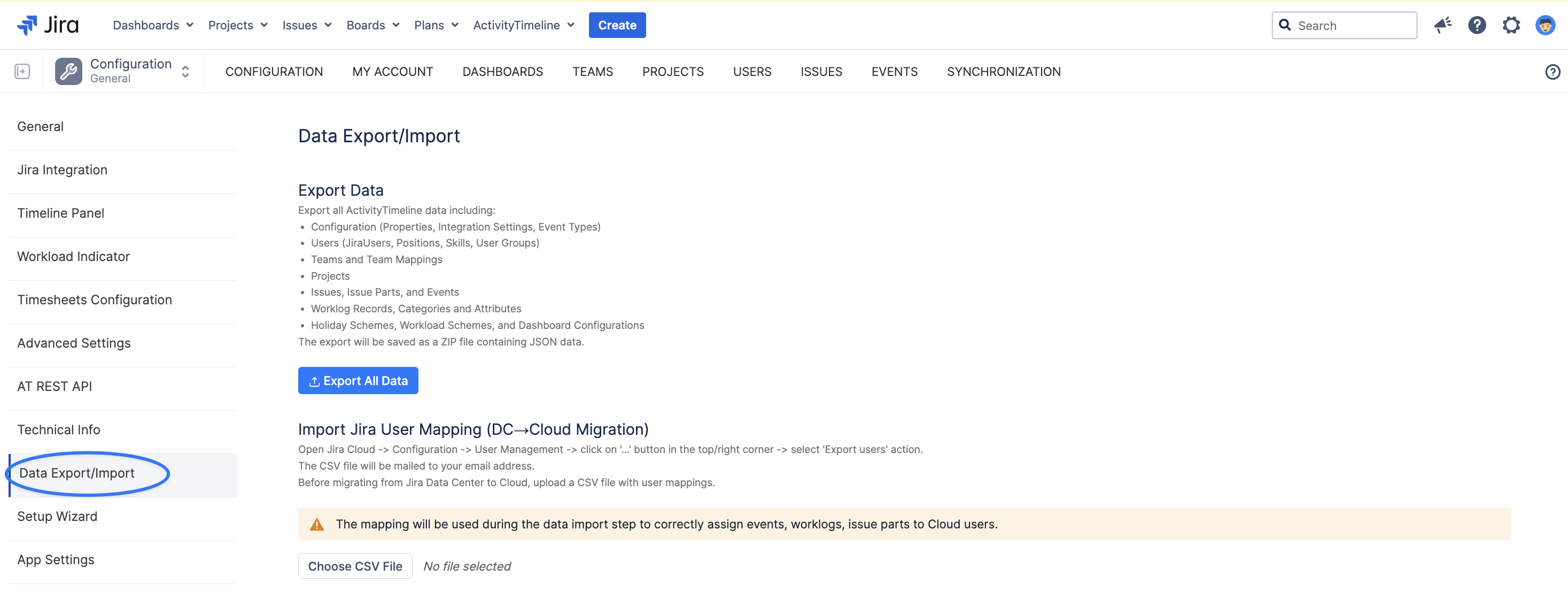The image size is (1568, 599).
Task: Open the ActivityTimeline dropdown menu
Action: 524,25
